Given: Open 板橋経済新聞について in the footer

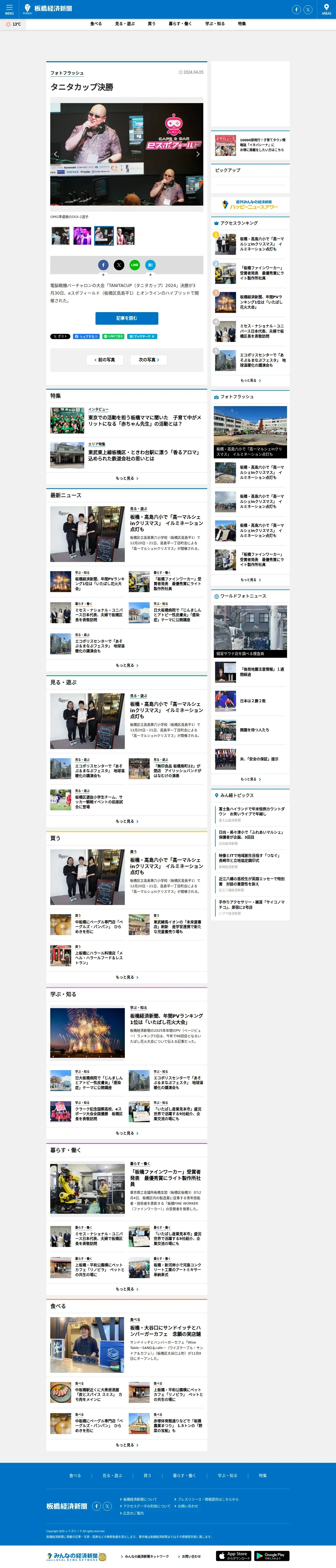Looking at the screenshot, I should (x=139, y=1499).
